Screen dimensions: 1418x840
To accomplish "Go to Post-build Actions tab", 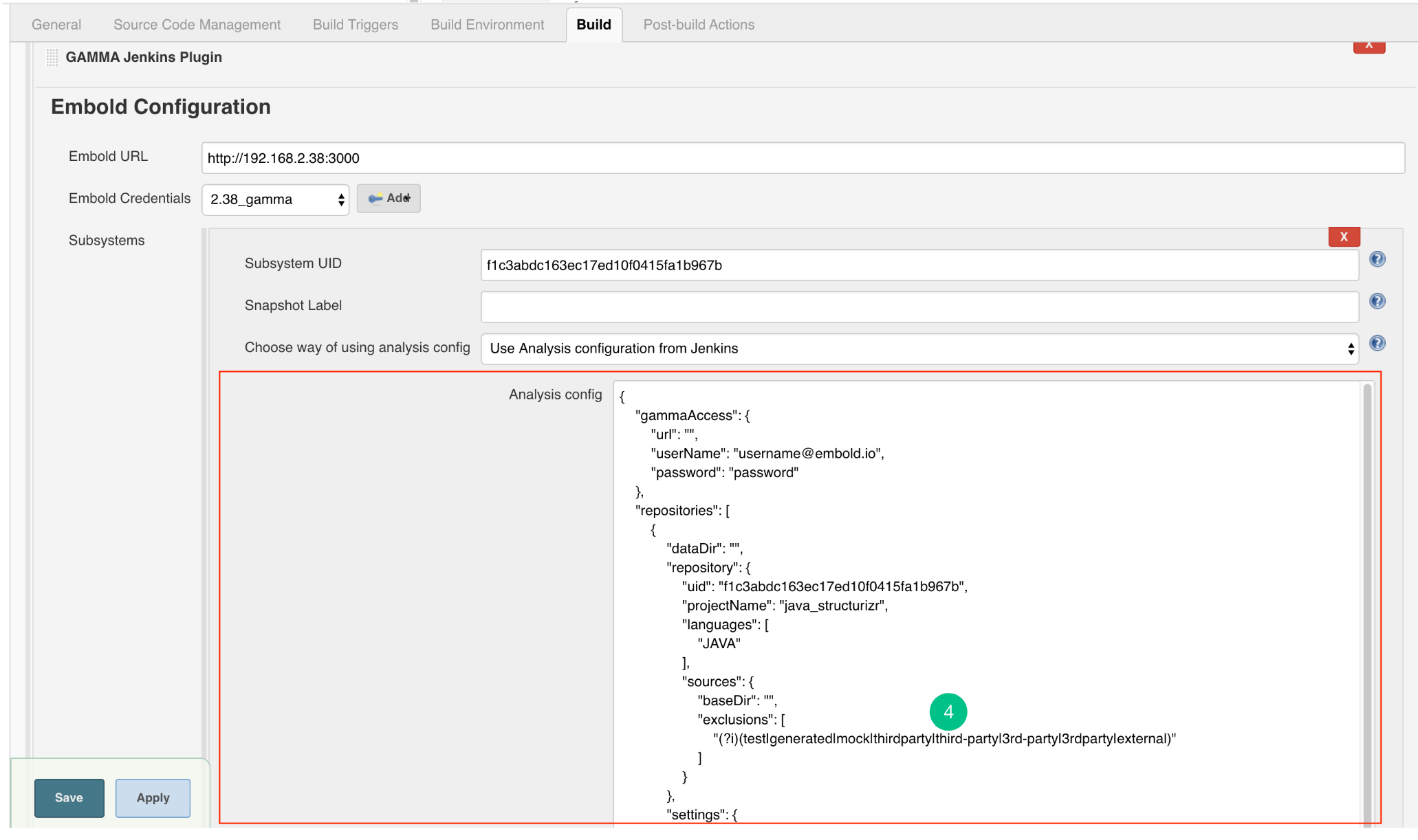I will coord(699,25).
